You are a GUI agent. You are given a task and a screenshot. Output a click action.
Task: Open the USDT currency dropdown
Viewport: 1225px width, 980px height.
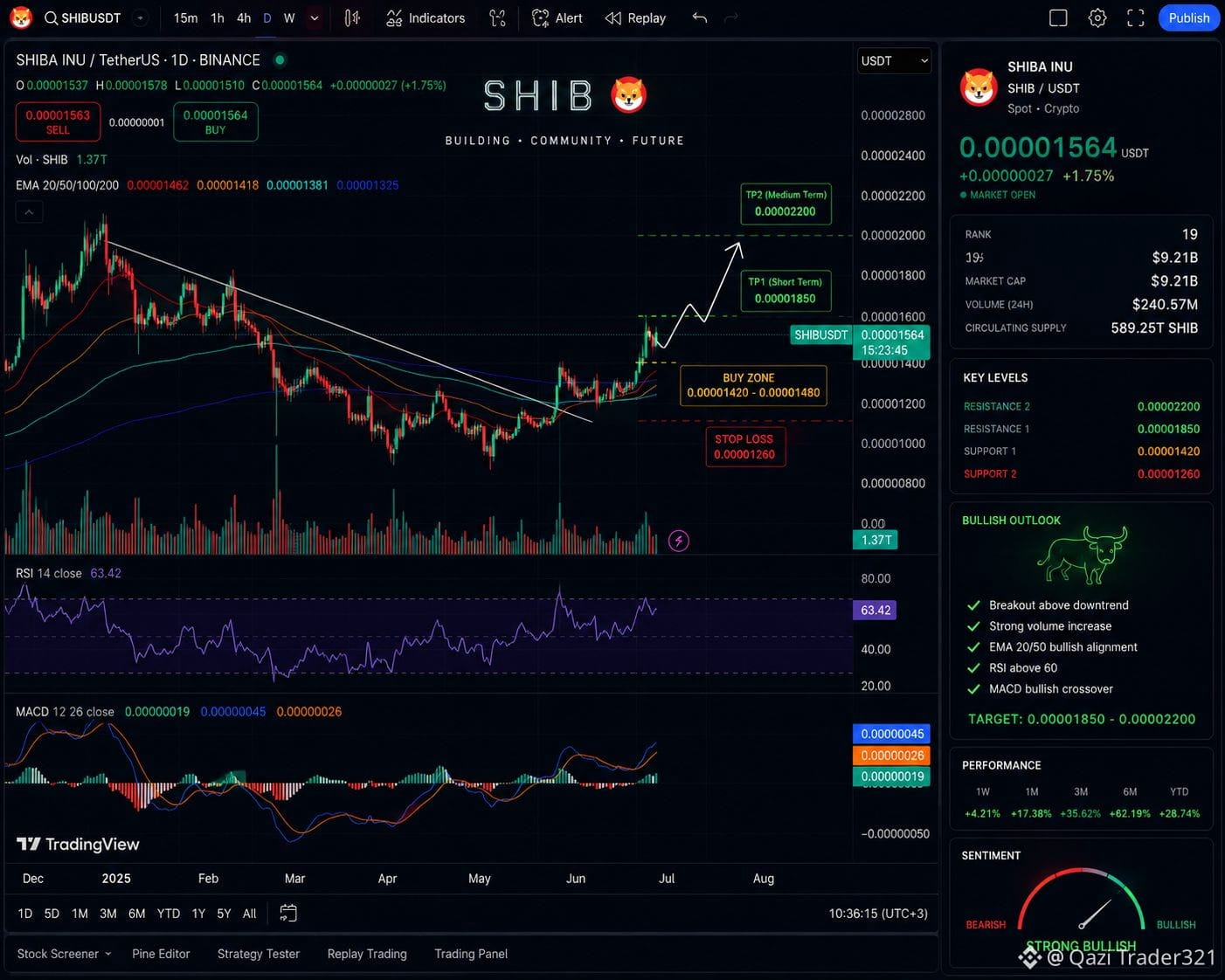click(x=895, y=60)
